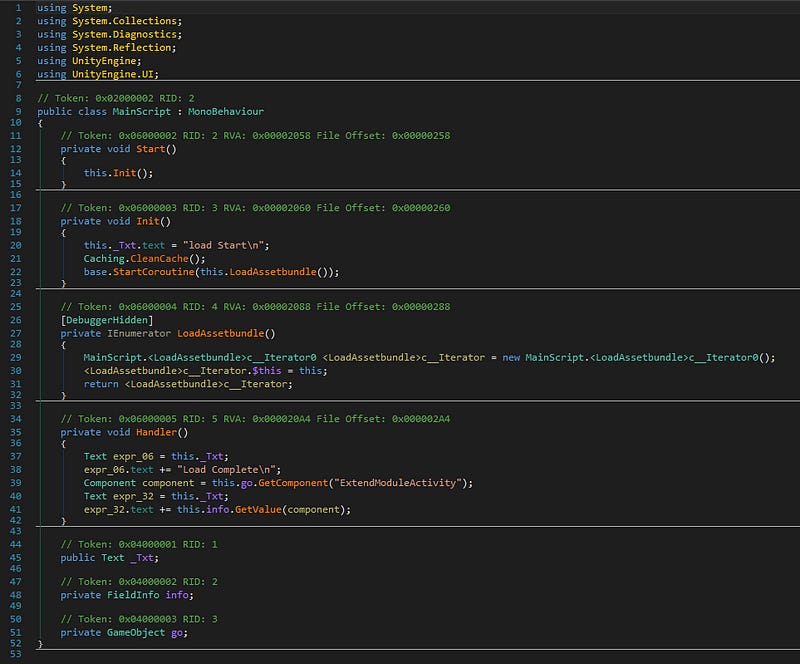The width and height of the screenshot is (800, 664).
Task: Click the MainScript class name
Action: tap(141, 112)
